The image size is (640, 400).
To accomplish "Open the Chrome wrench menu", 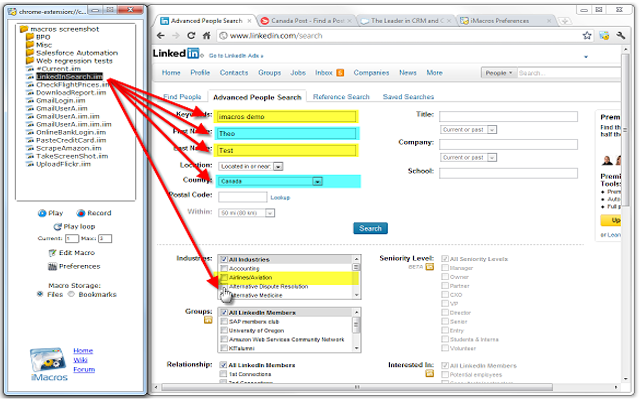I will tap(621, 36).
